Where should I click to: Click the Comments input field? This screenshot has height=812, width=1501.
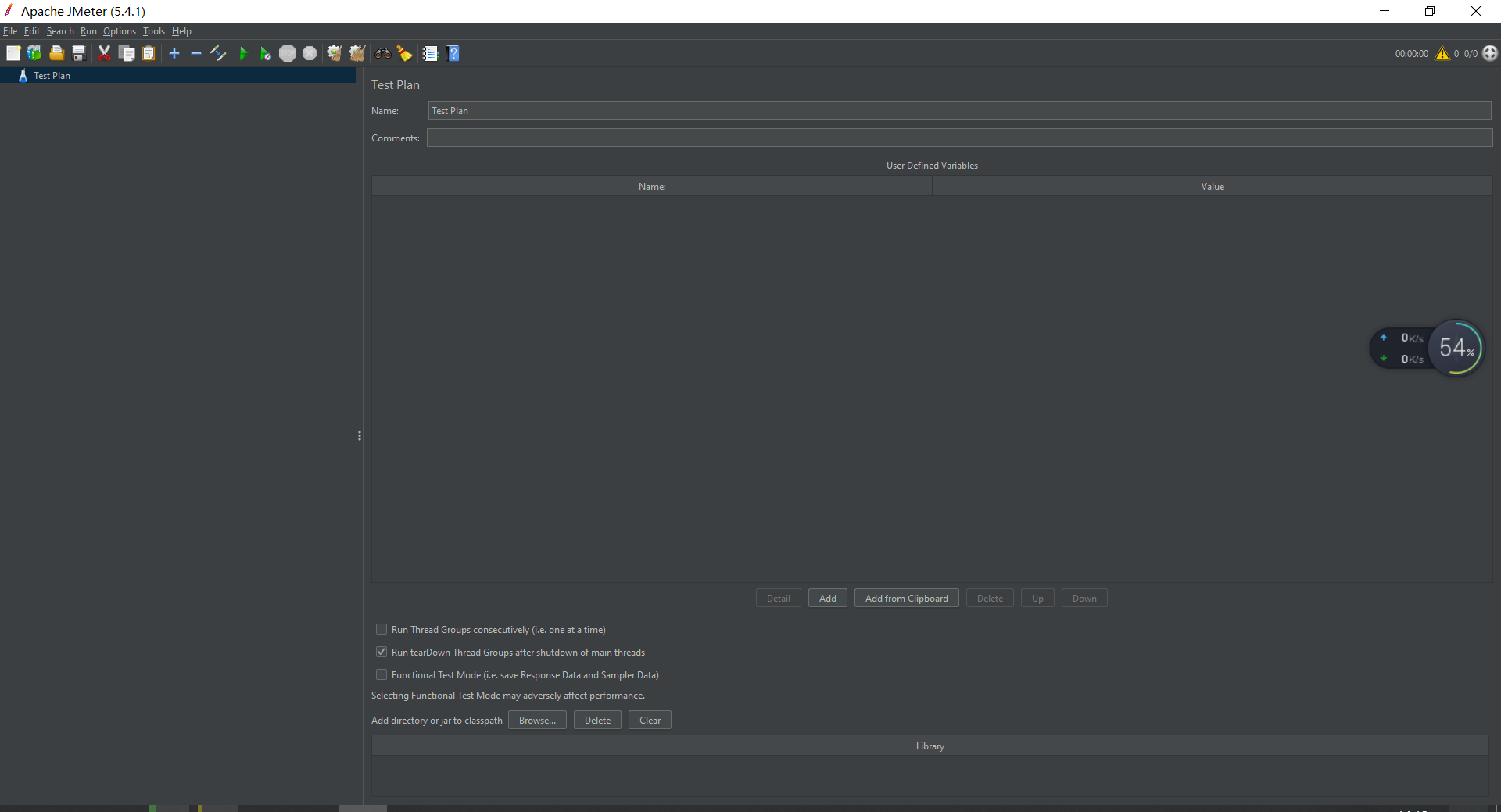point(959,138)
